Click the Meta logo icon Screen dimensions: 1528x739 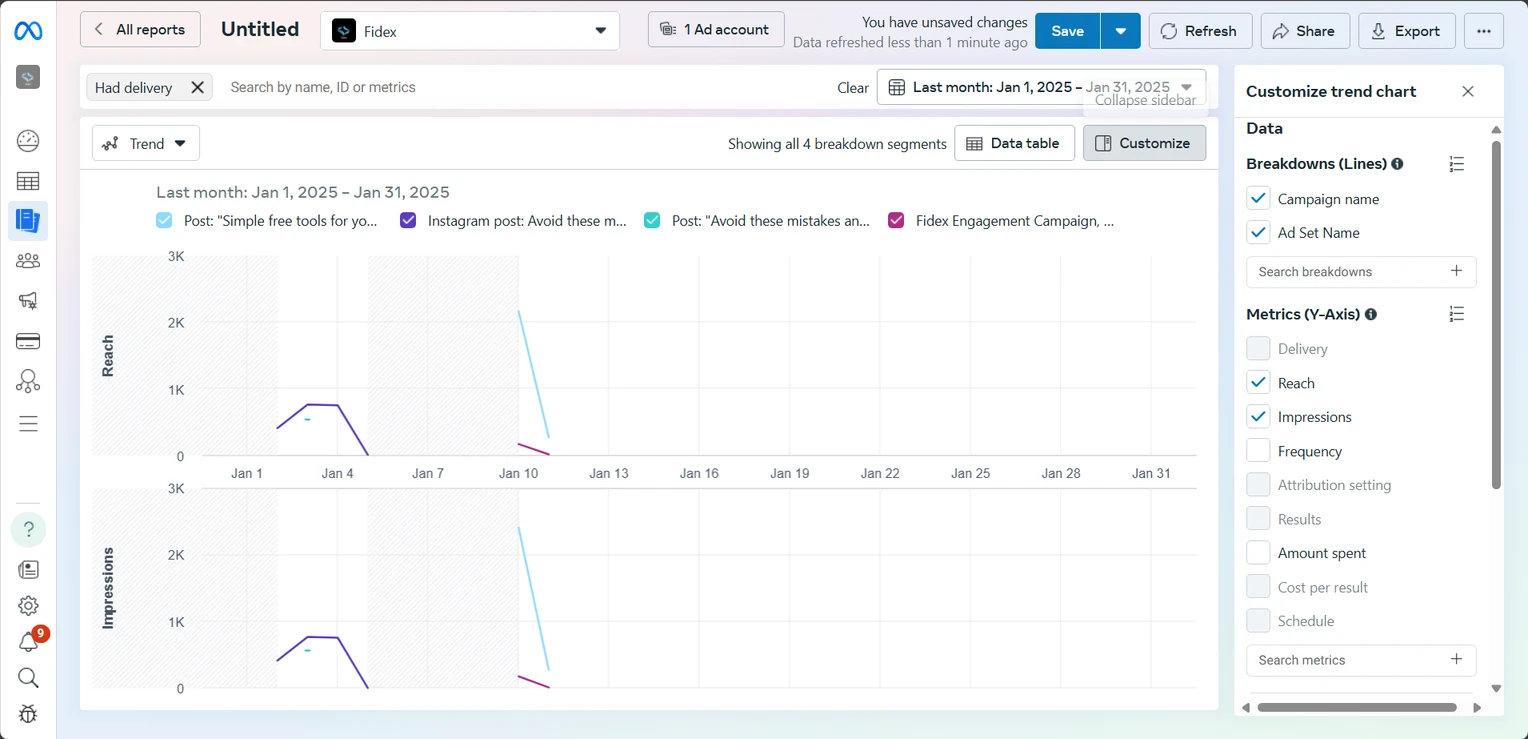click(28, 31)
